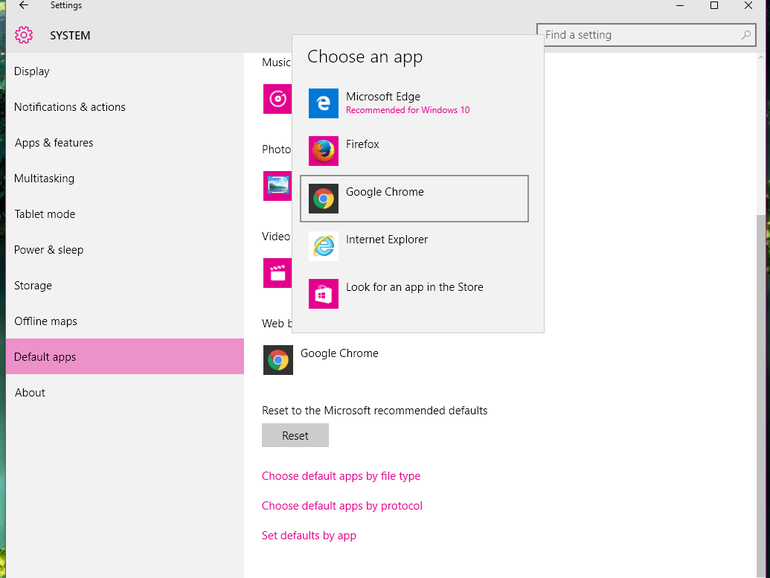Open Choose default apps by protocol
Viewport: 770px width, 578px height.
point(342,506)
